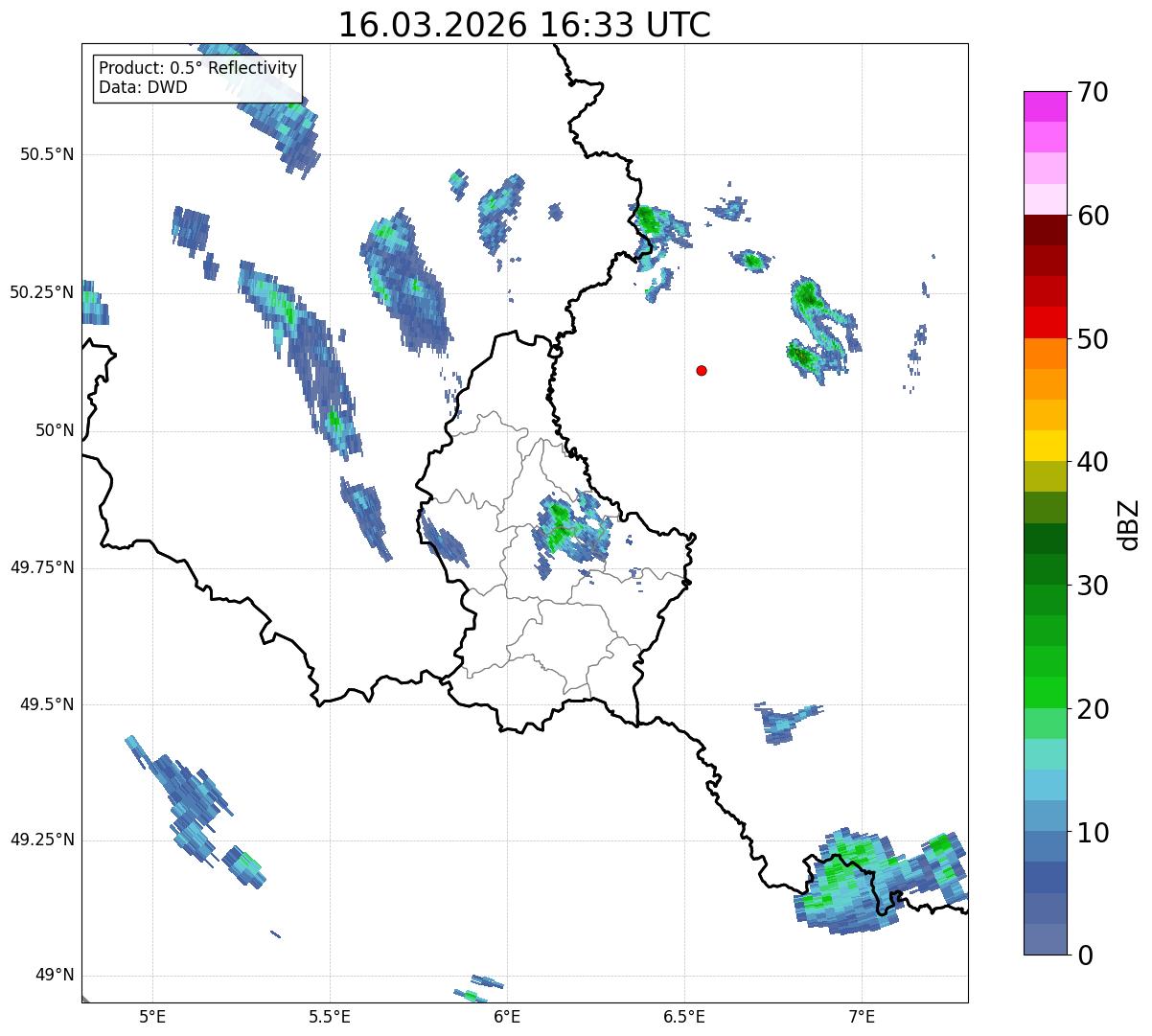Click the '49.5°N' latitude label
Viewport: 1152px width, 1036px height.
[47, 704]
